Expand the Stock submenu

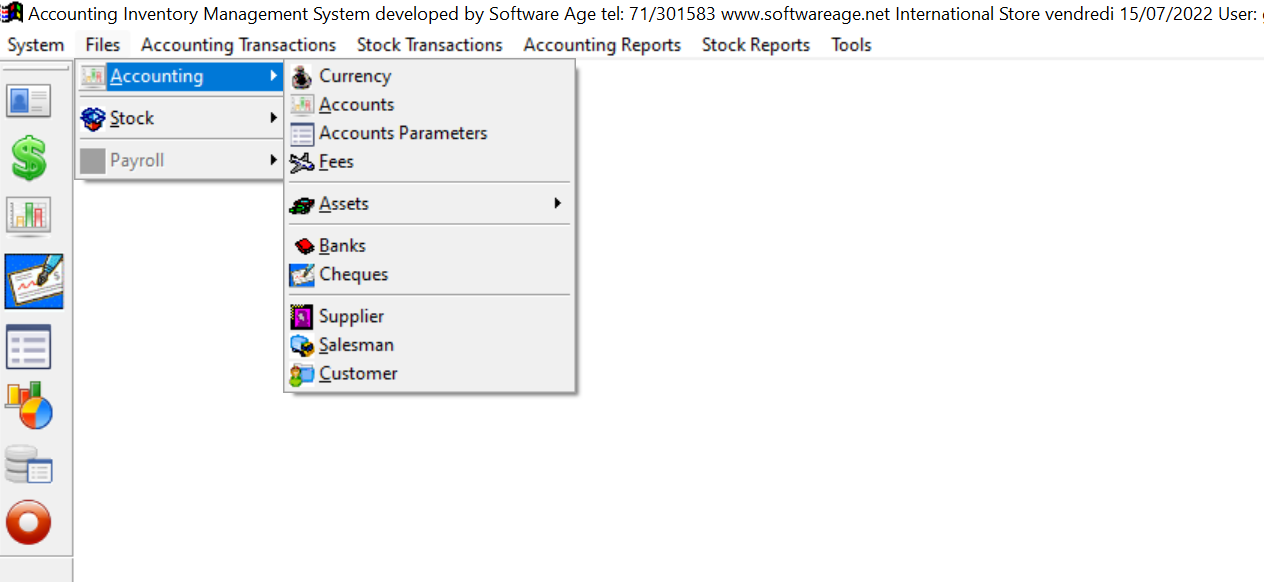[131, 118]
